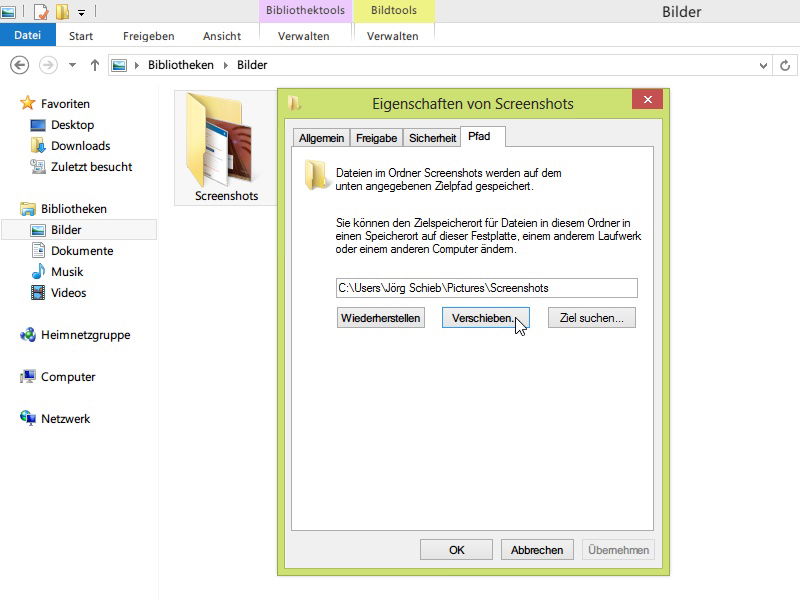Click the Verschieben button
This screenshot has height=600, width=800.
(486, 318)
